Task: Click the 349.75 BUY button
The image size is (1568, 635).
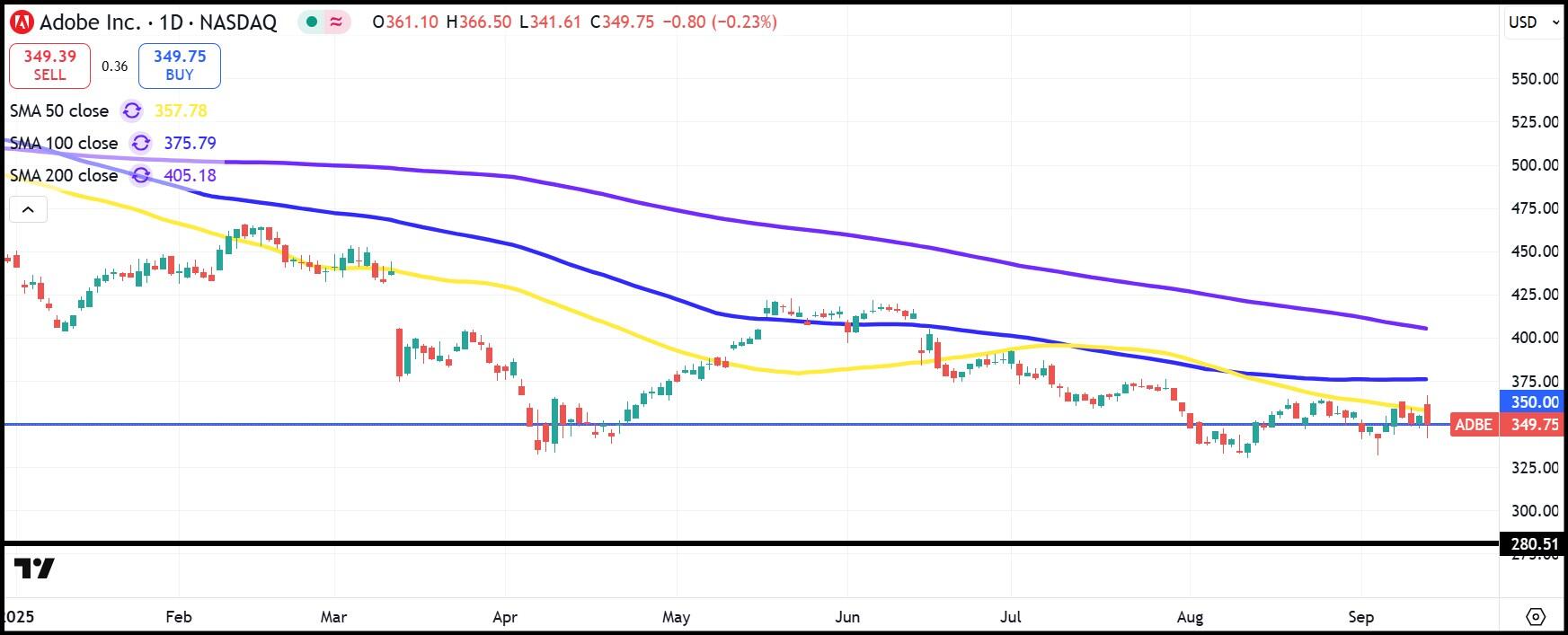Action: [180, 66]
